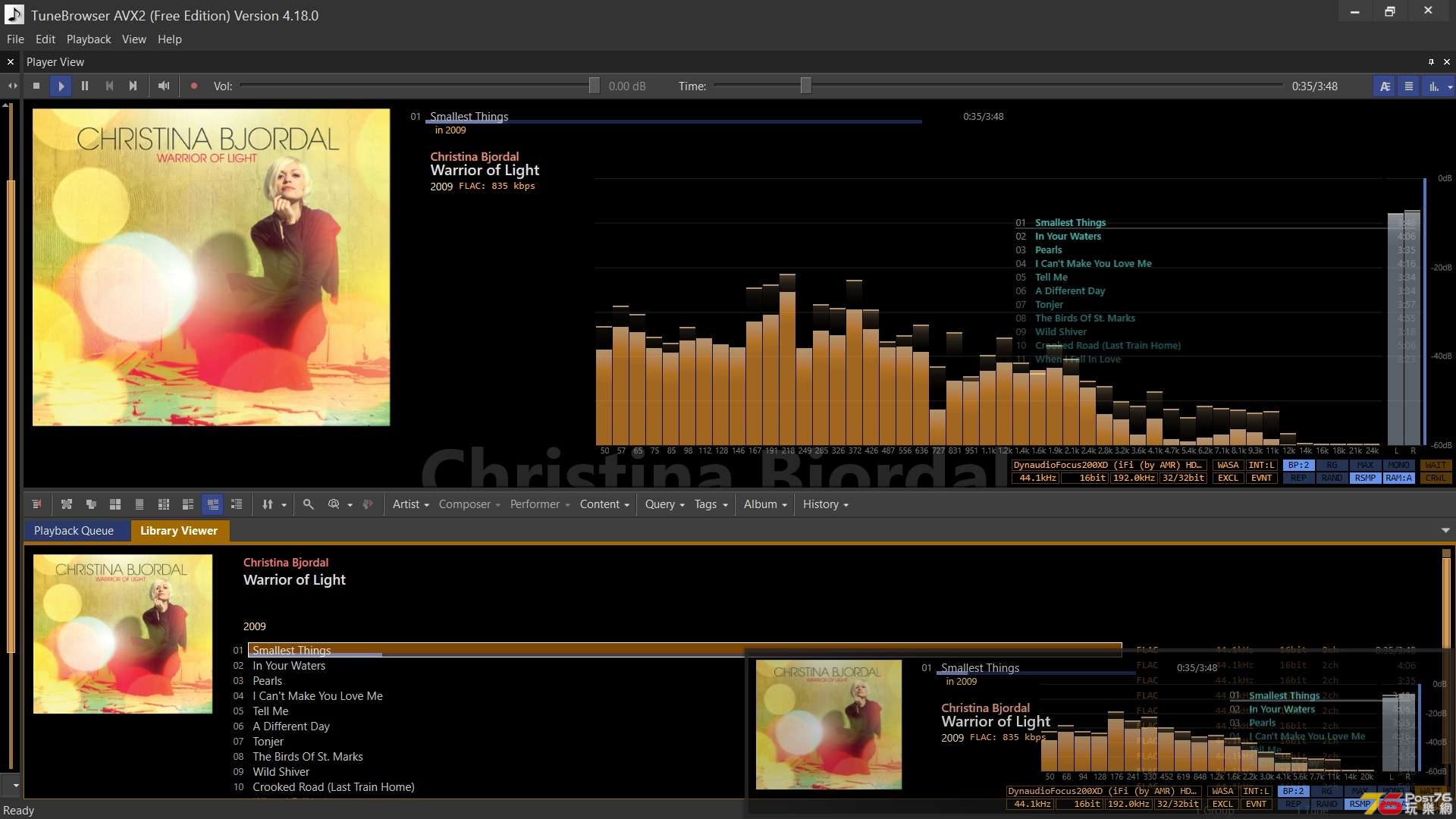Viewport: 1456px width, 819px height.
Task: Toggle the REP repeat indicator
Action: click(x=1298, y=479)
